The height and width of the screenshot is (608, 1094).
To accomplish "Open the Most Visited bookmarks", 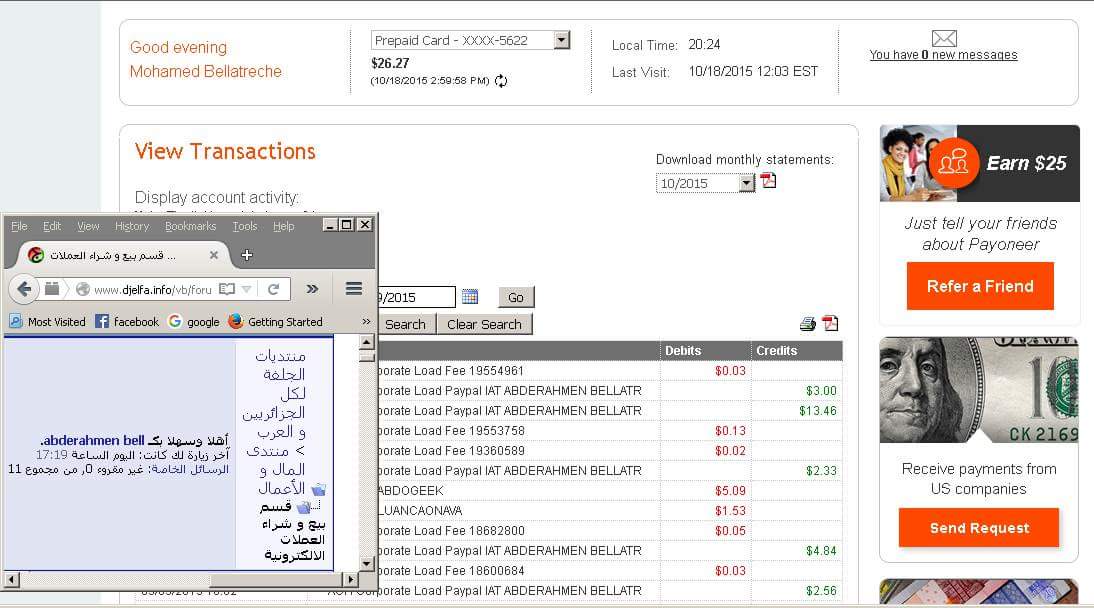I will pos(47,322).
